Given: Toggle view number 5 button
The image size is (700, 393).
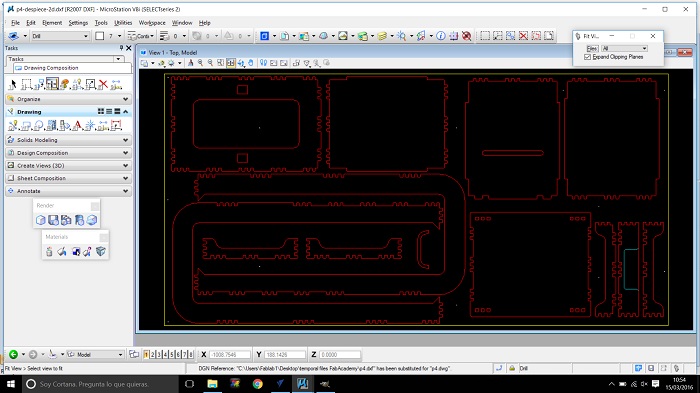Looking at the screenshot, I should tap(171, 355).
